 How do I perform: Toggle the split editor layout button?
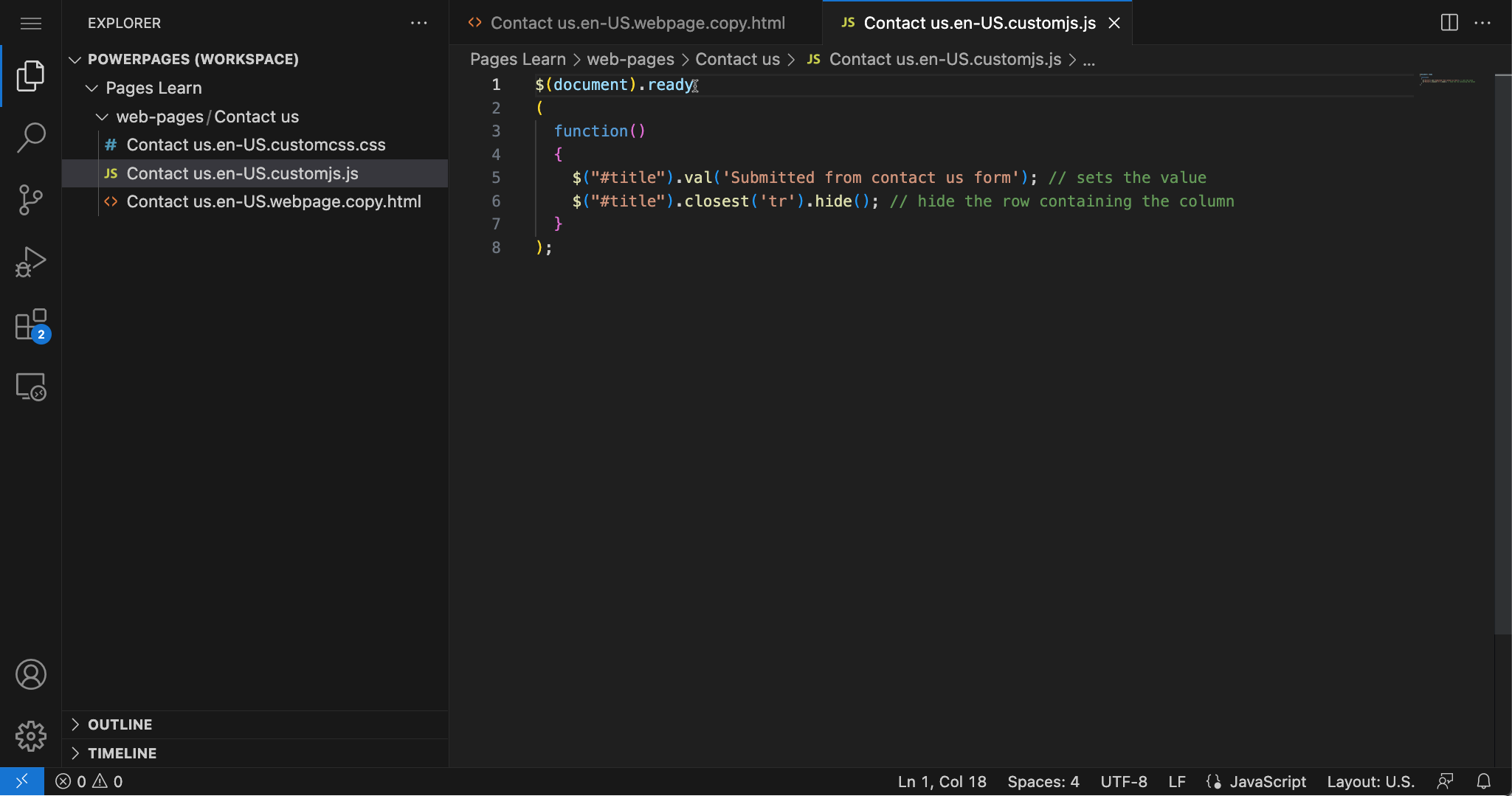[1449, 23]
